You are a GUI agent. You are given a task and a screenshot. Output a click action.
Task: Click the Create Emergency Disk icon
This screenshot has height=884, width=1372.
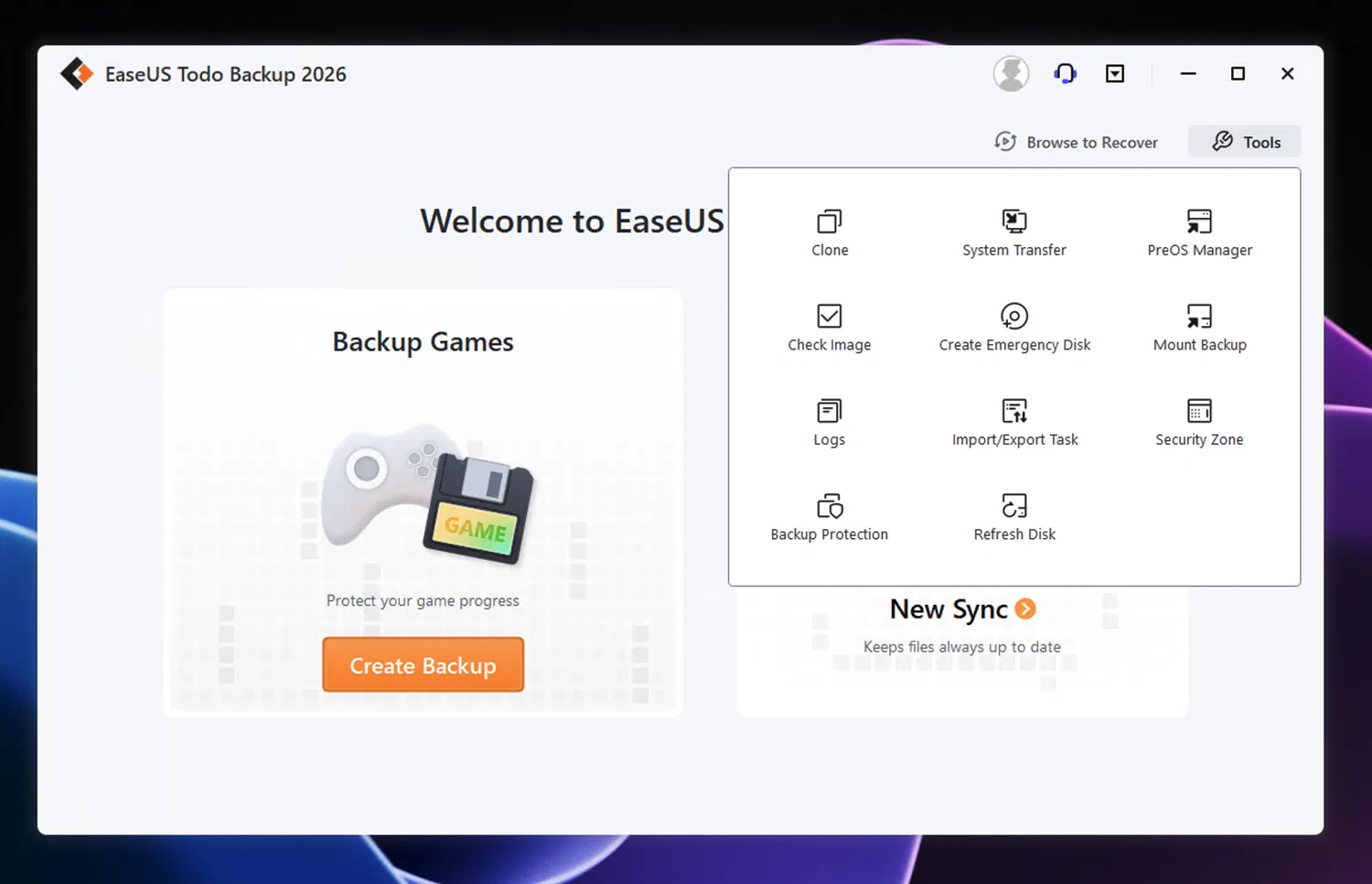(x=1014, y=316)
